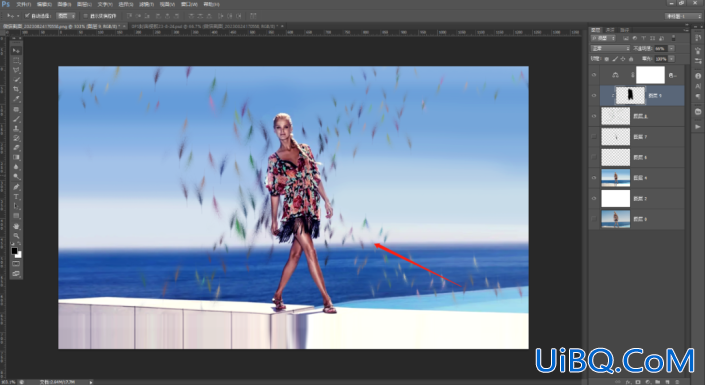Image resolution: width=705 pixels, height=385 pixels.
Task: Open status bar info arrow menu
Action: pyautogui.click(x=91, y=382)
